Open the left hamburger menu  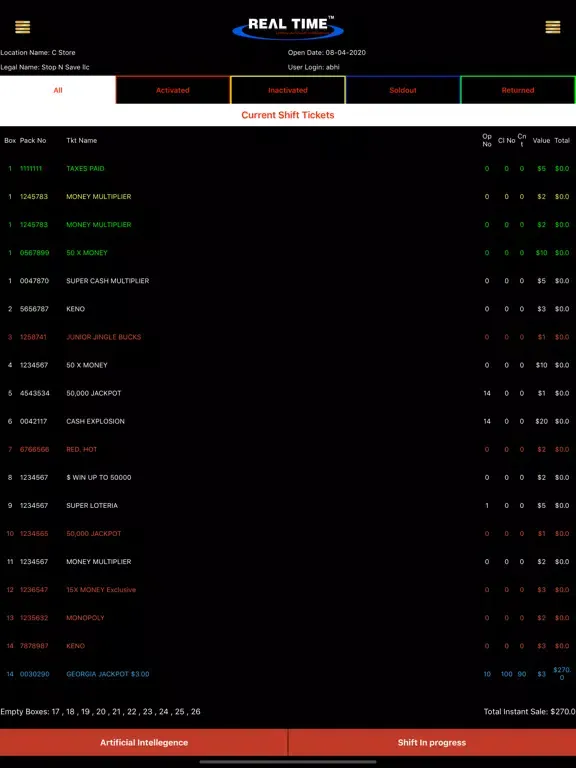(23, 27)
